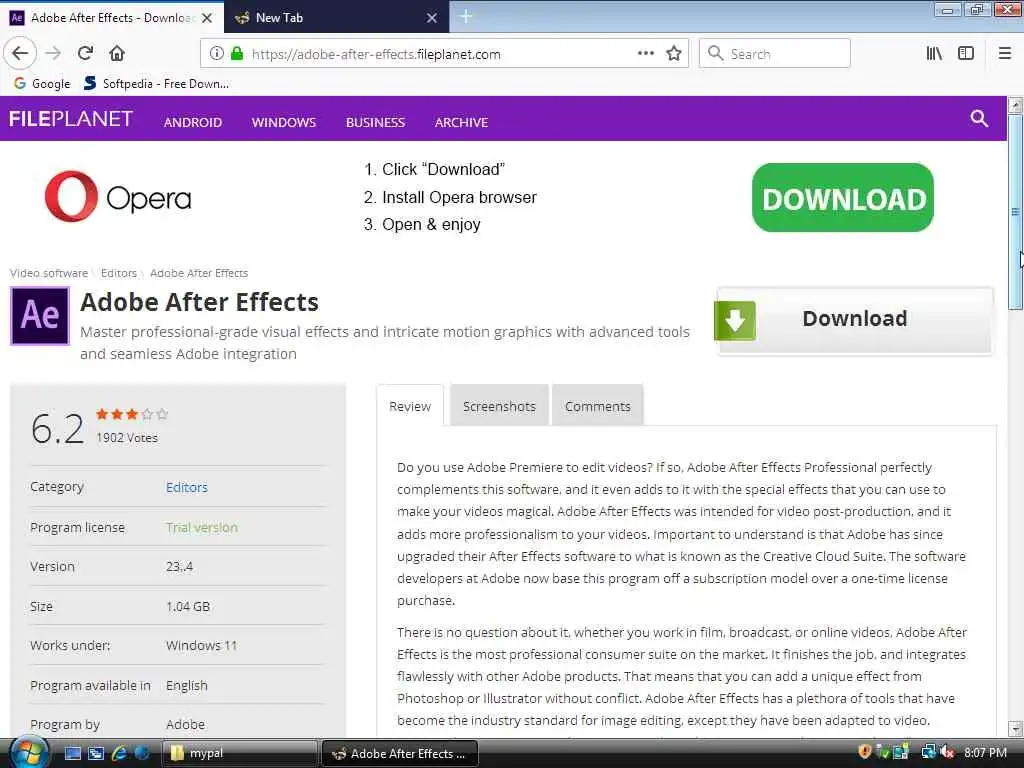Click the Adobe After Effects breadcrumb
This screenshot has width=1024, height=768.
pyautogui.click(x=199, y=273)
